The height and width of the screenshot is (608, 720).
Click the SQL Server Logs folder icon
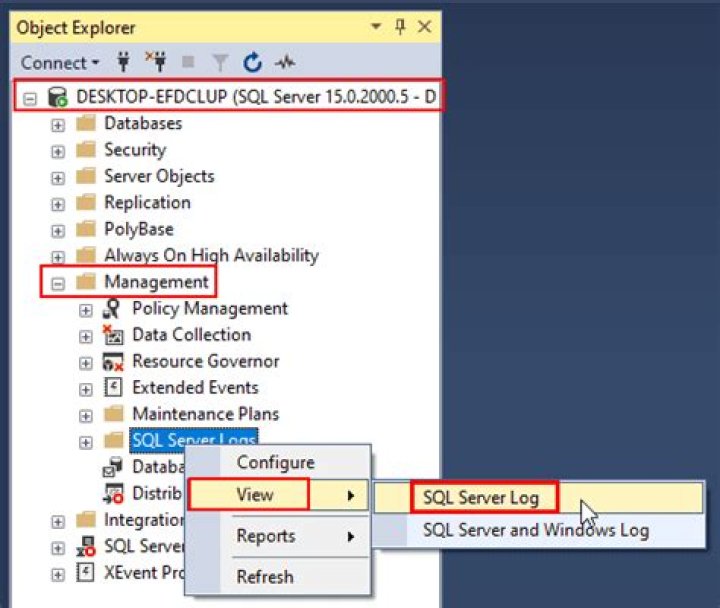pyautogui.click(x=113, y=440)
